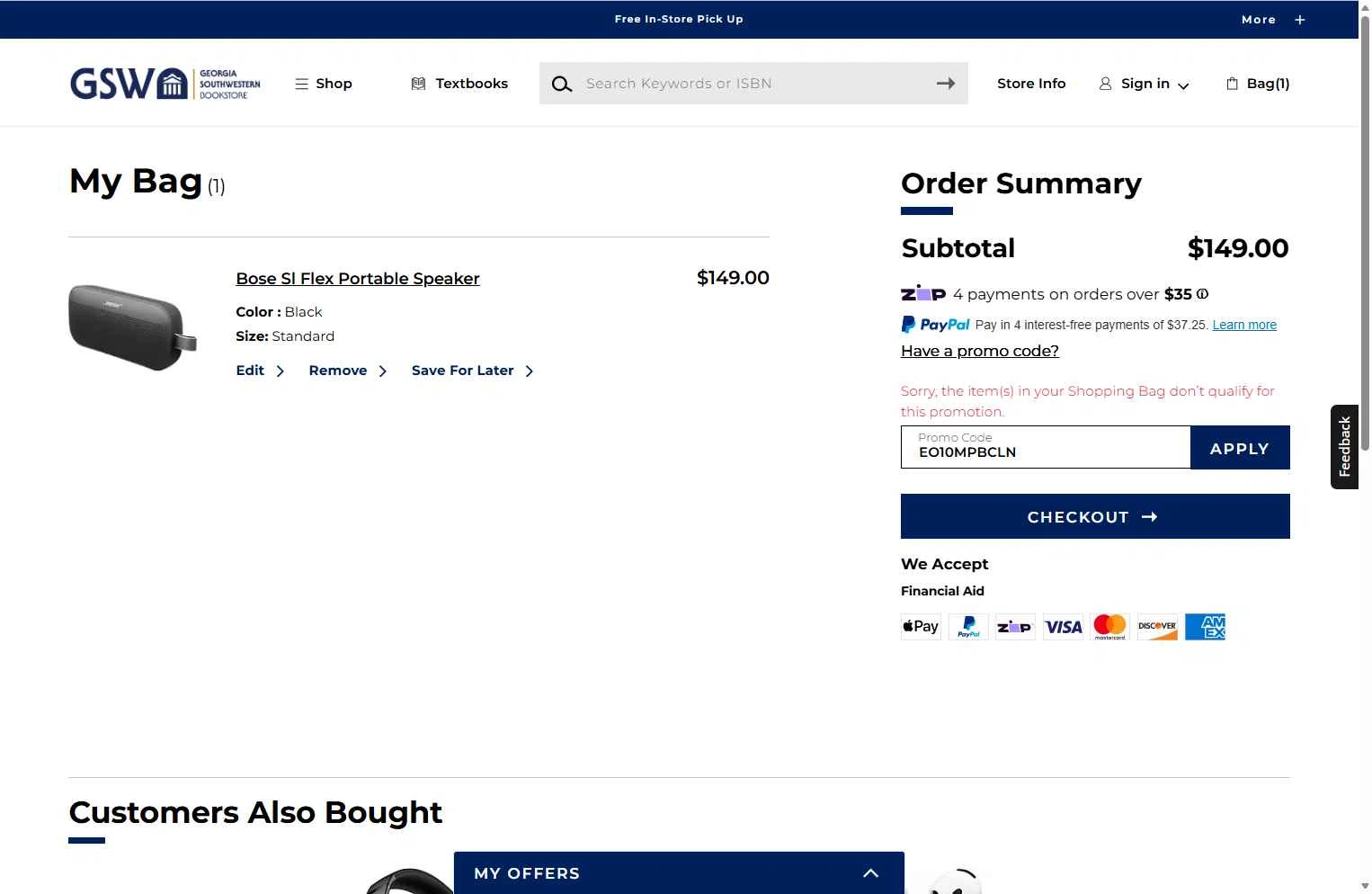1372x894 pixels.
Task: Click the Mastercard payment icon
Action: (1109, 627)
